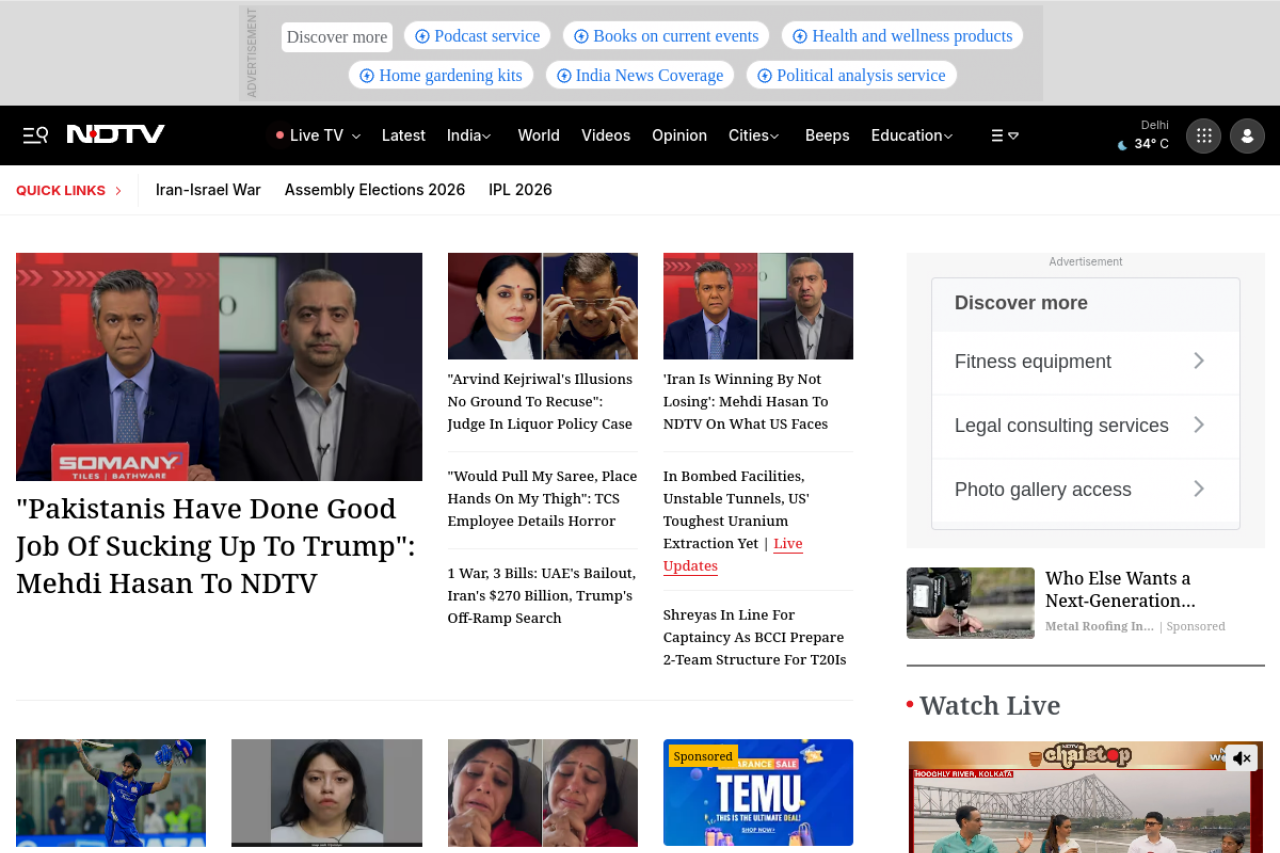Image resolution: width=1280 pixels, height=853 pixels.
Task: Open the apps grid icon
Action: tap(1203, 136)
